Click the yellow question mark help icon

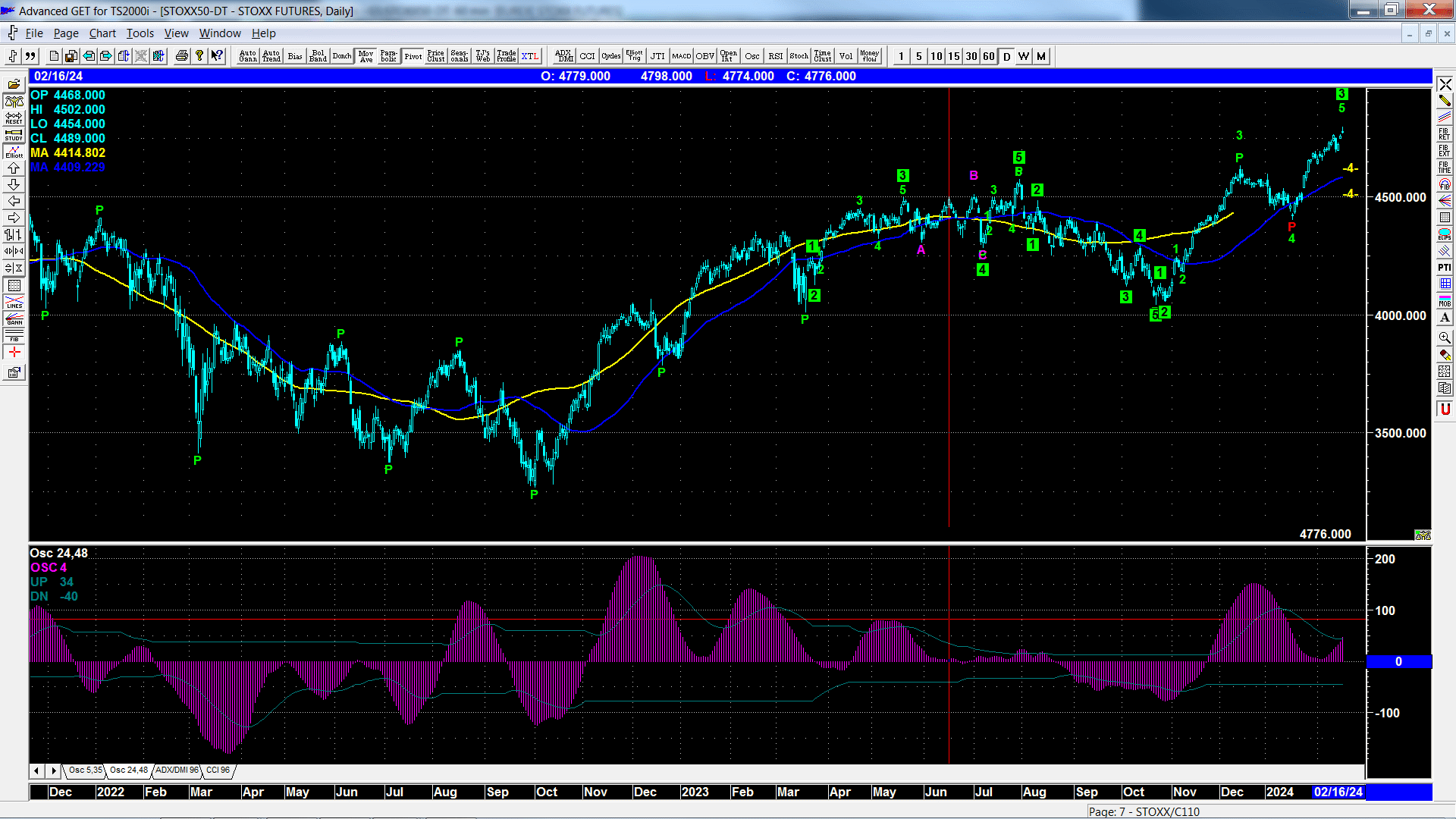pyautogui.click(x=199, y=56)
